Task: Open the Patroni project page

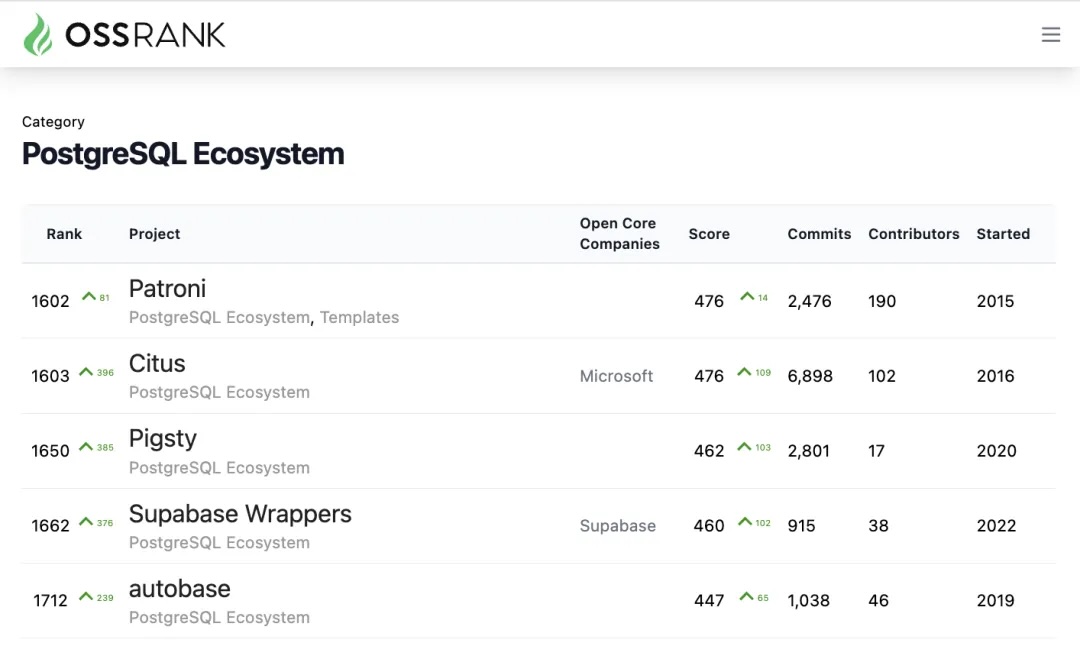Action: 167,289
